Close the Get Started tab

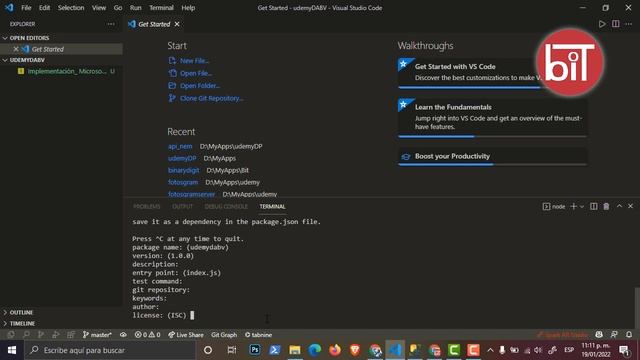click(x=177, y=24)
